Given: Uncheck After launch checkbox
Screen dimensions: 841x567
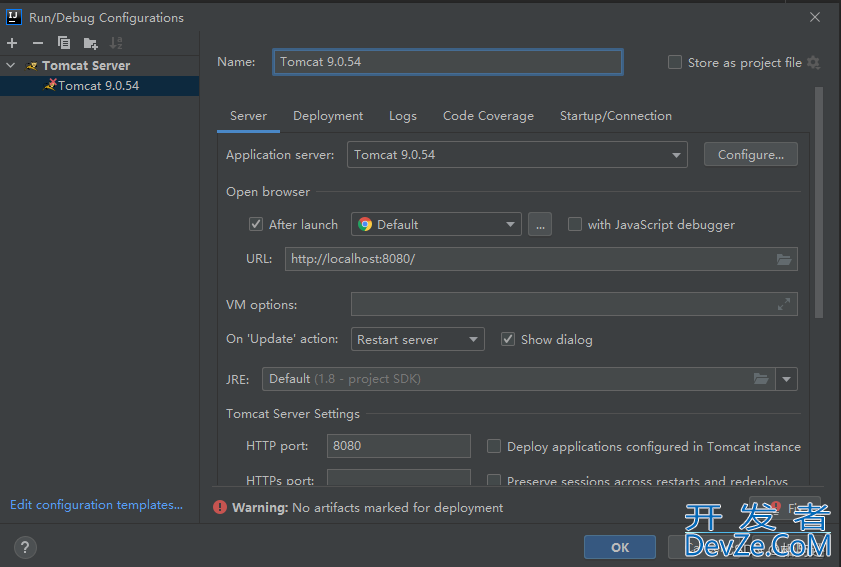Looking at the screenshot, I should 256,224.
